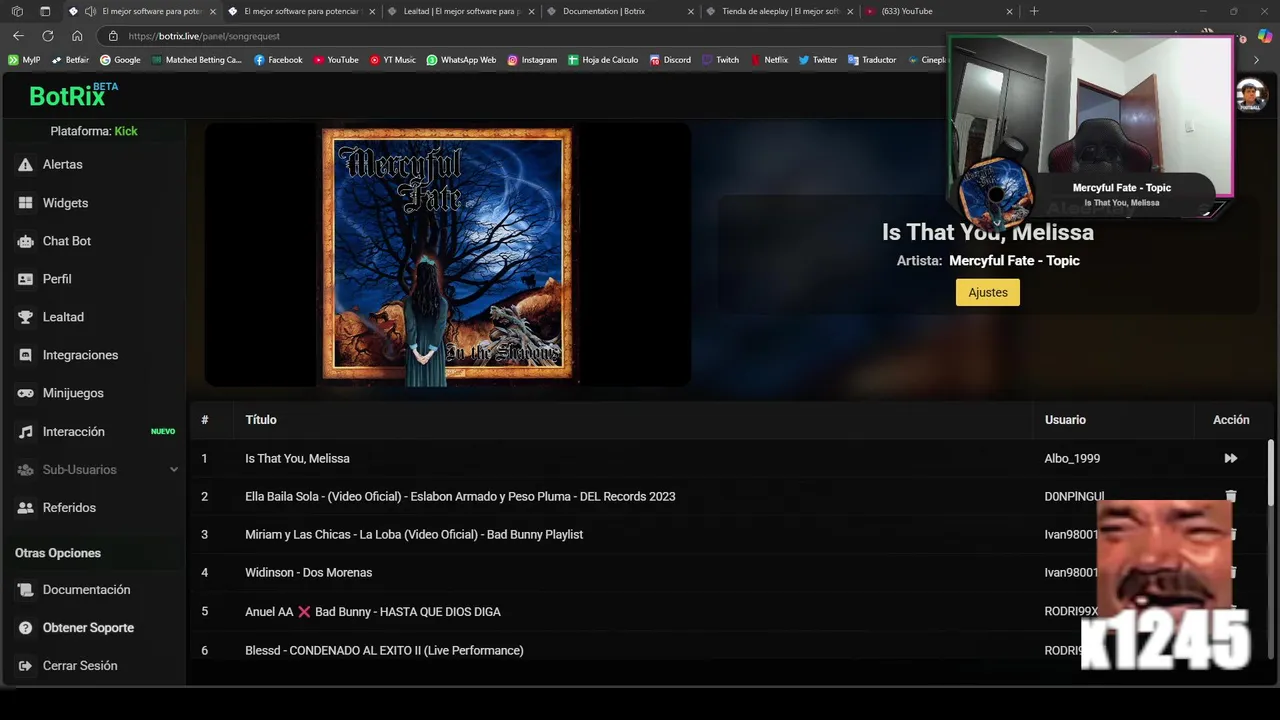Click the BotRix BETA logo
1280x720 pixels.
click(74, 95)
